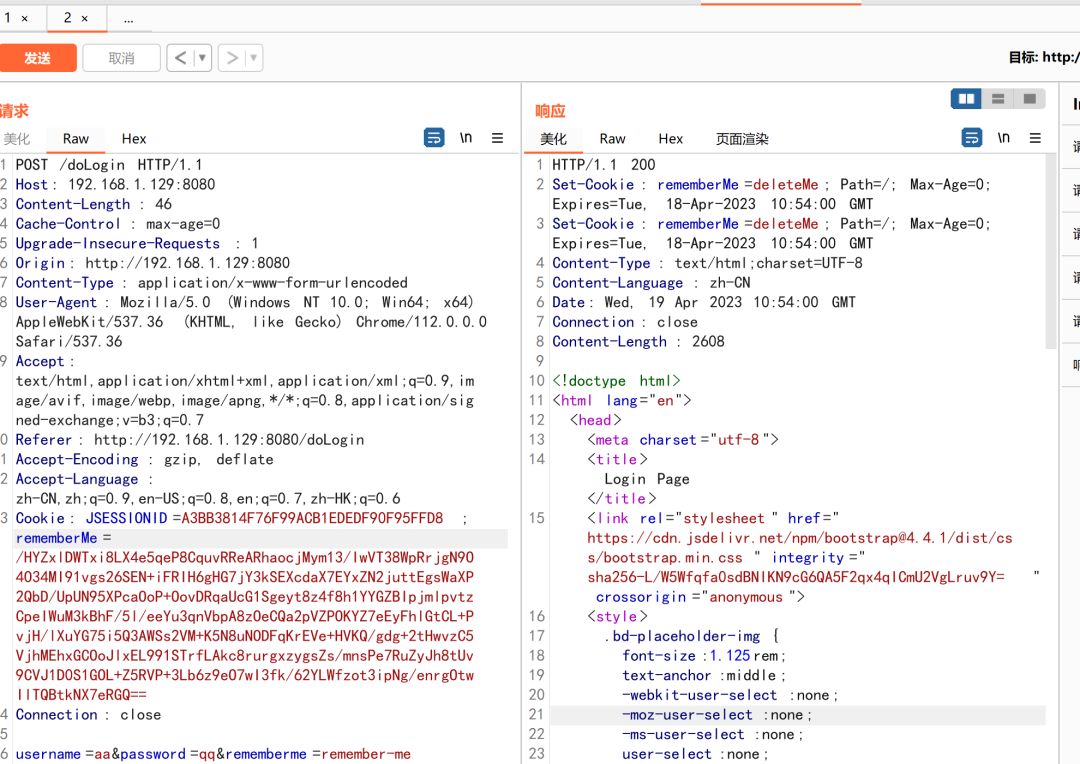
Task: Click the response panel vertical scrollbar
Action: (1050, 252)
